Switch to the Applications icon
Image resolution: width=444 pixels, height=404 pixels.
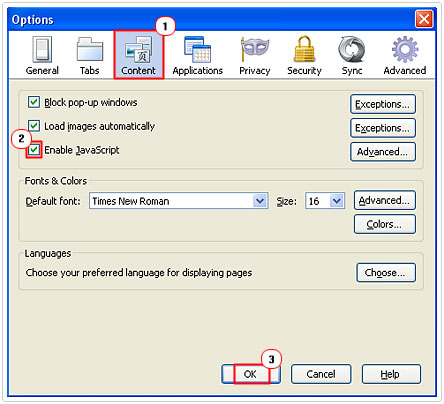point(198,49)
